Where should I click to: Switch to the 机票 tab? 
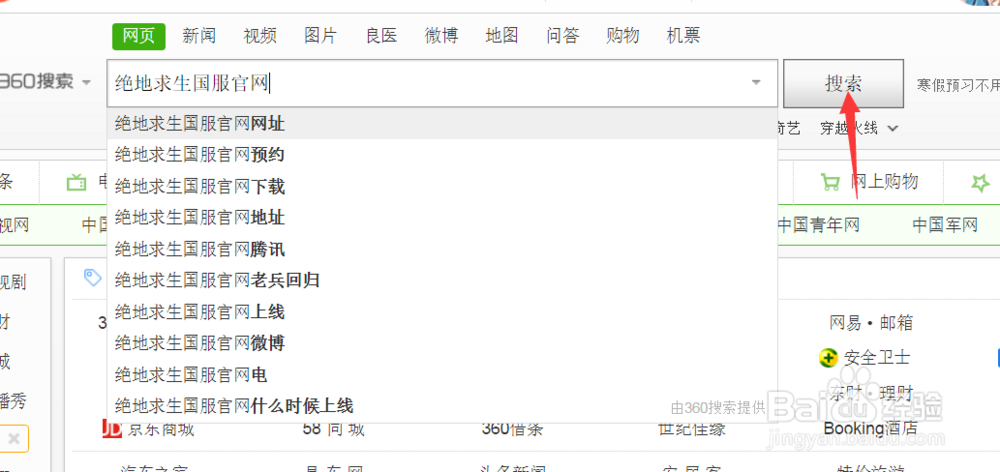683,36
